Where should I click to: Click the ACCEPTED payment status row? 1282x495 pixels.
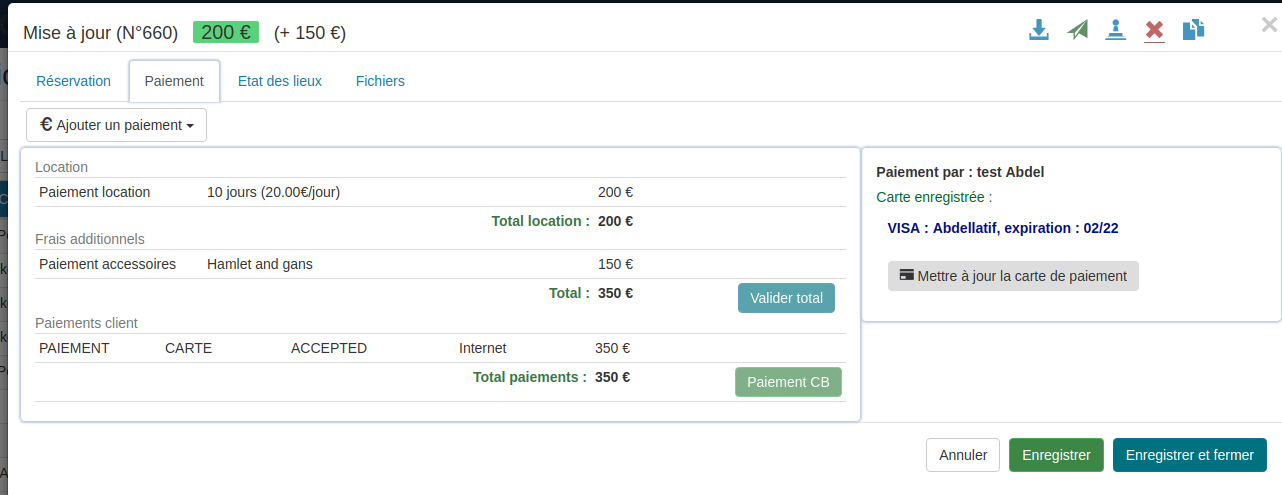click(x=329, y=348)
